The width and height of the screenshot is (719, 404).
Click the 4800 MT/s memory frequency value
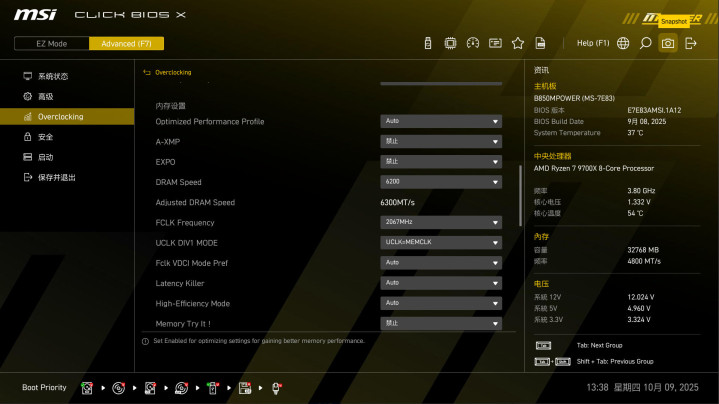[644, 261]
